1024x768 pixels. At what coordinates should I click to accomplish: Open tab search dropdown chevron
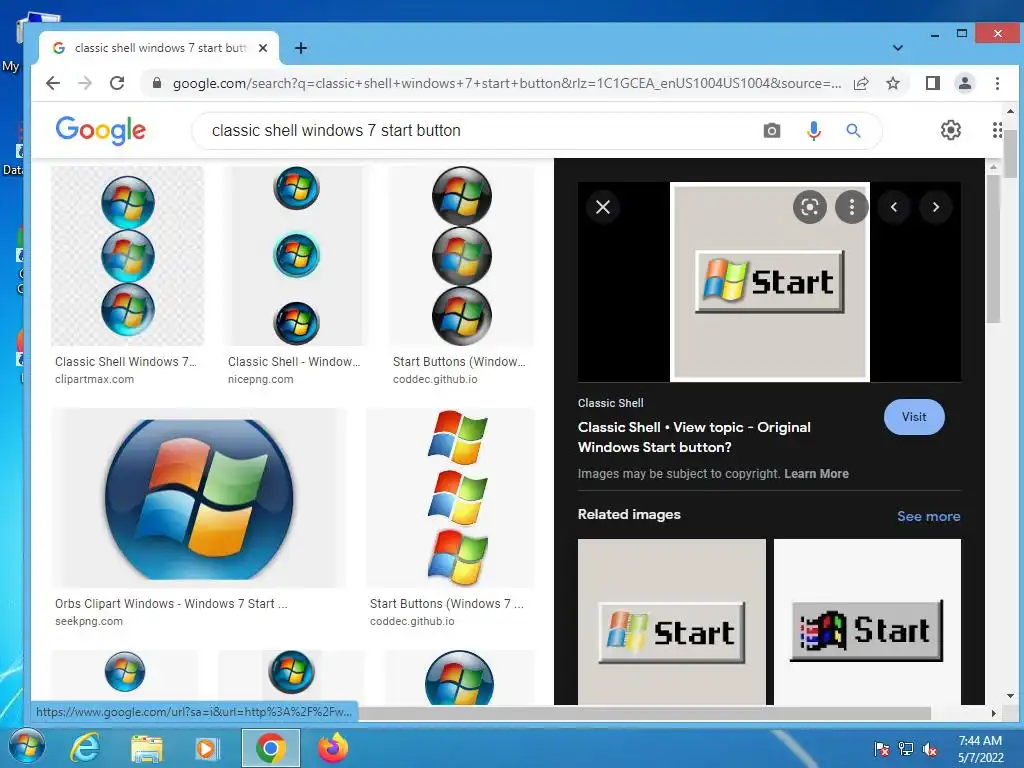click(x=898, y=48)
